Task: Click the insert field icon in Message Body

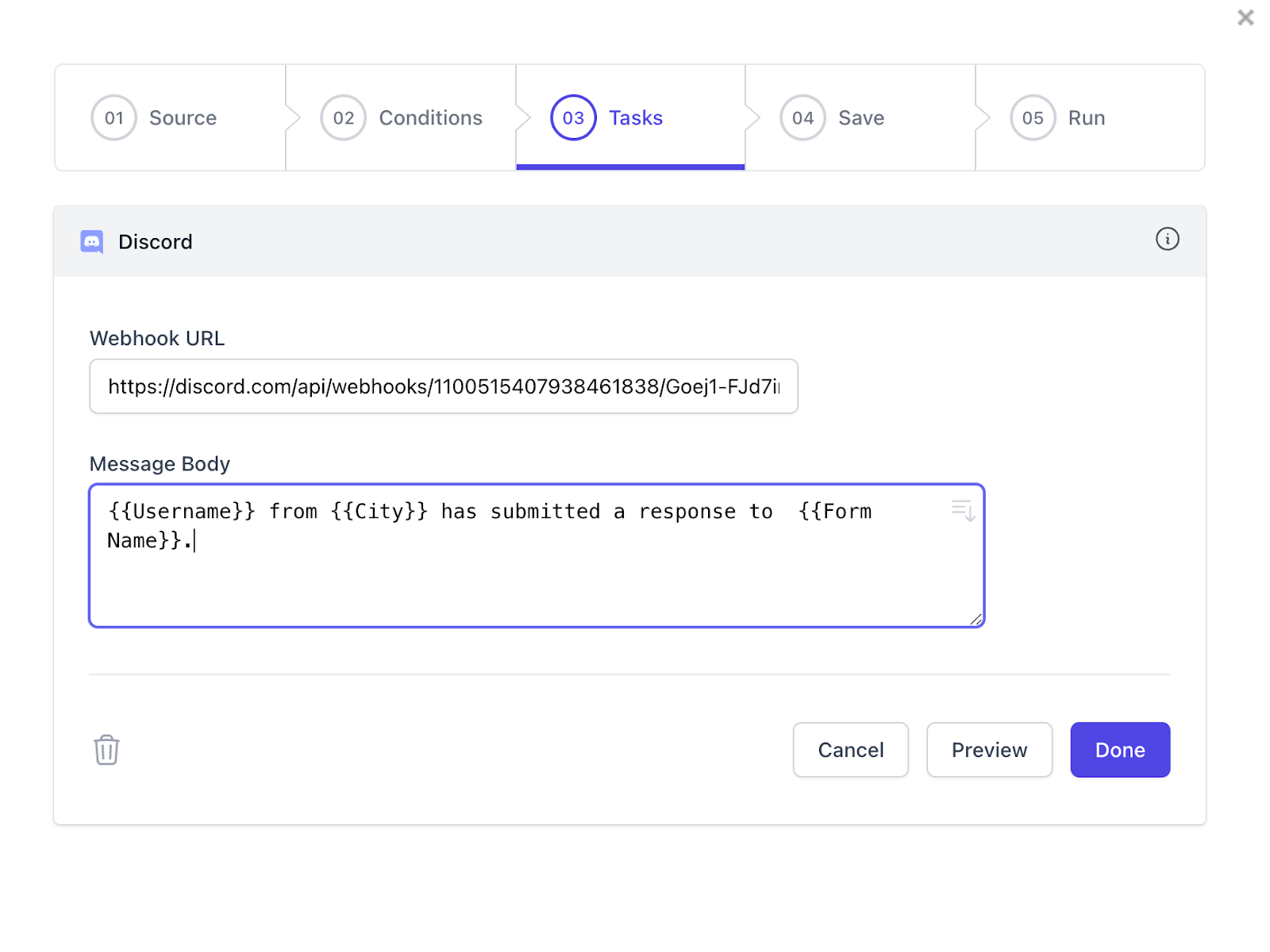Action: [963, 510]
